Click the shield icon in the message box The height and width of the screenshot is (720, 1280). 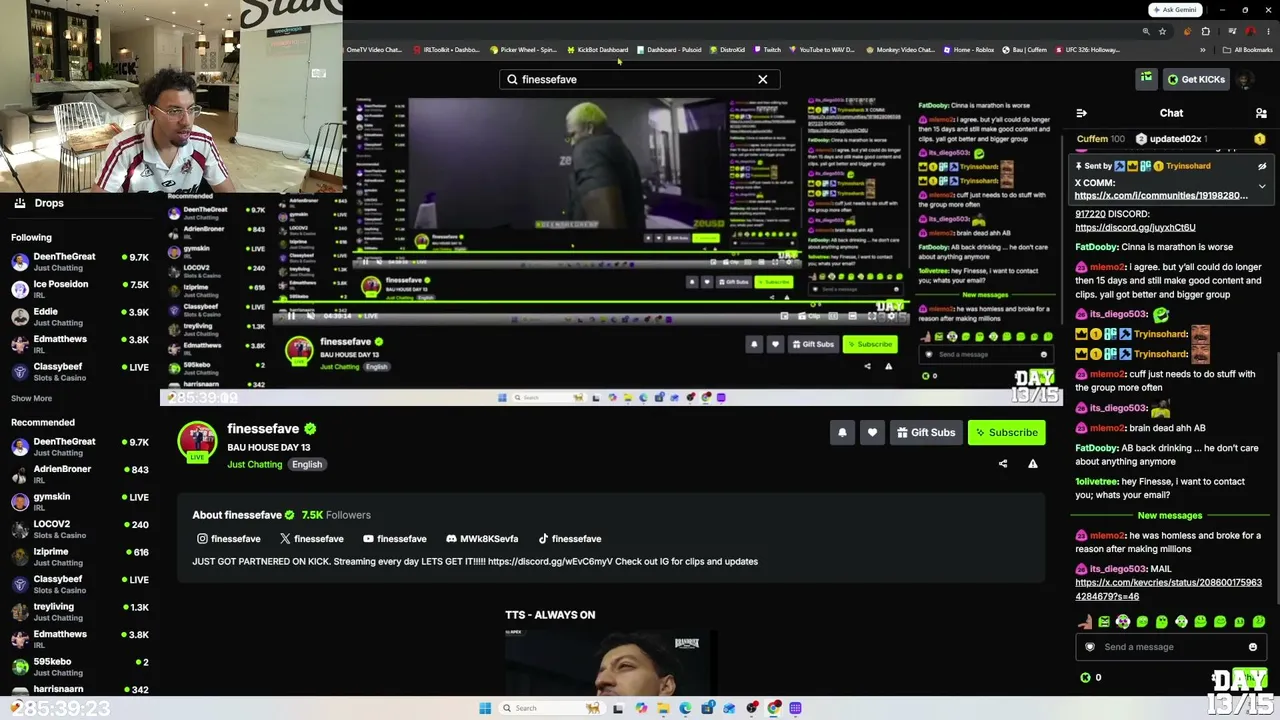pyautogui.click(x=1090, y=647)
